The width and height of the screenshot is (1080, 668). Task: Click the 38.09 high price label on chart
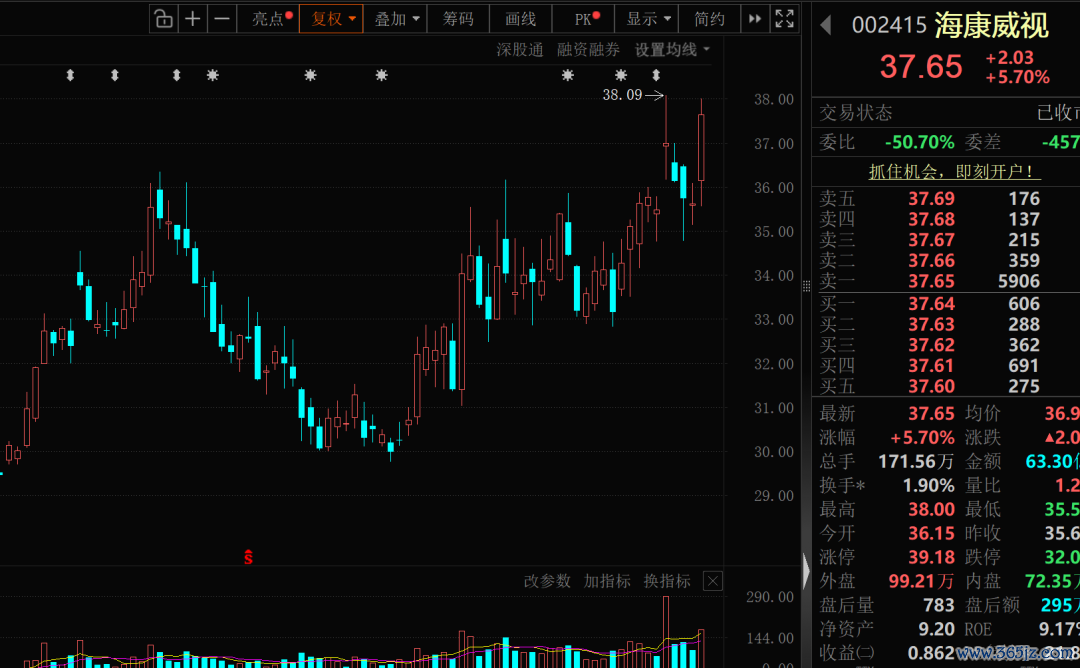[622, 95]
